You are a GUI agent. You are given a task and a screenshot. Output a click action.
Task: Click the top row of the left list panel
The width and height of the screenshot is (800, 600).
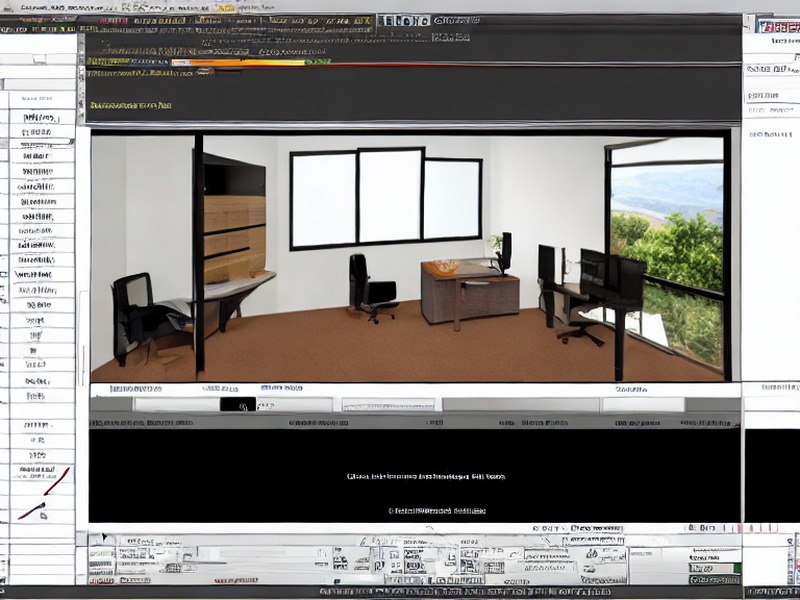click(x=42, y=99)
